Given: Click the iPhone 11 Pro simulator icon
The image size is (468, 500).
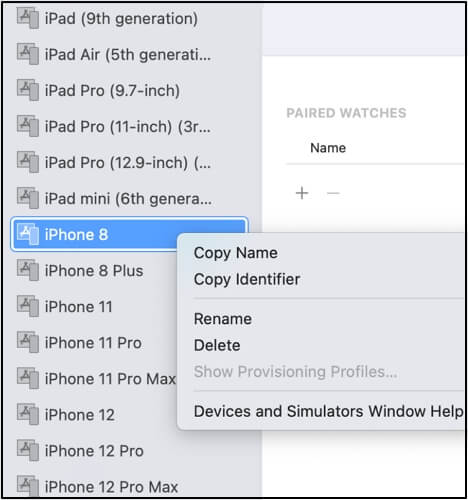Looking at the screenshot, I should click(28, 342).
